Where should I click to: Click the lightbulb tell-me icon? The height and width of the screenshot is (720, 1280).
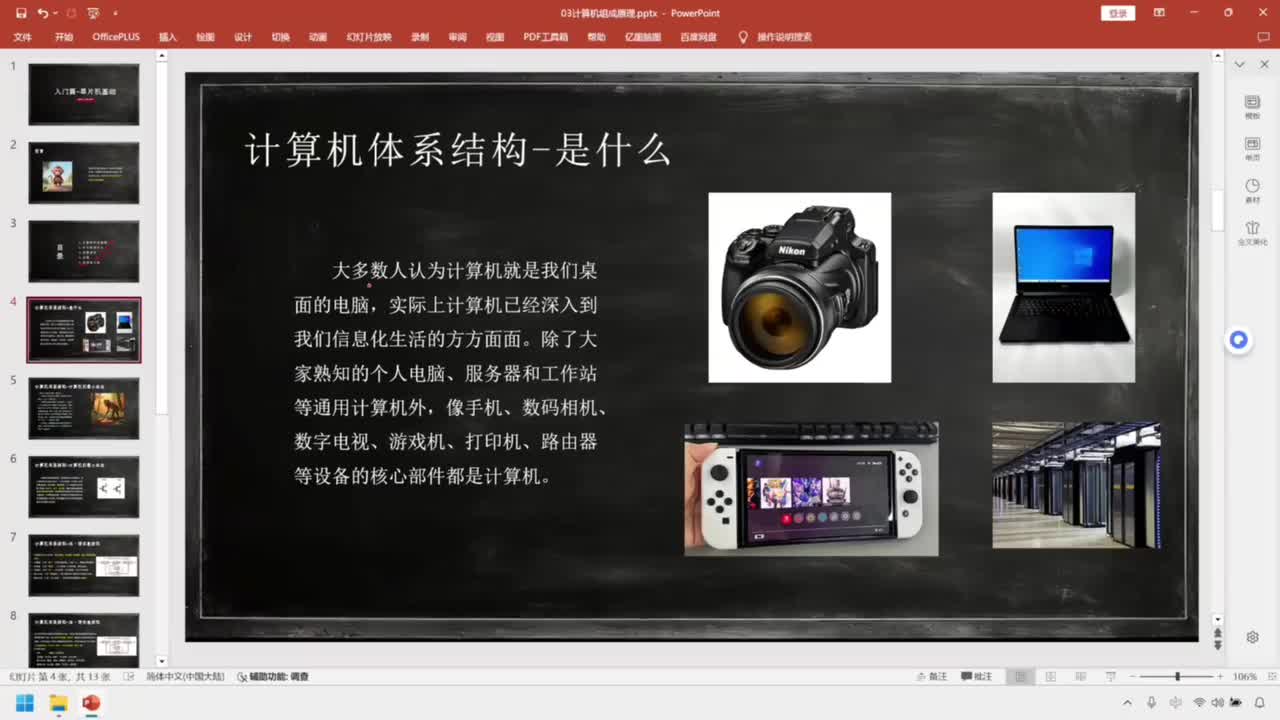click(x=743, y=37)
